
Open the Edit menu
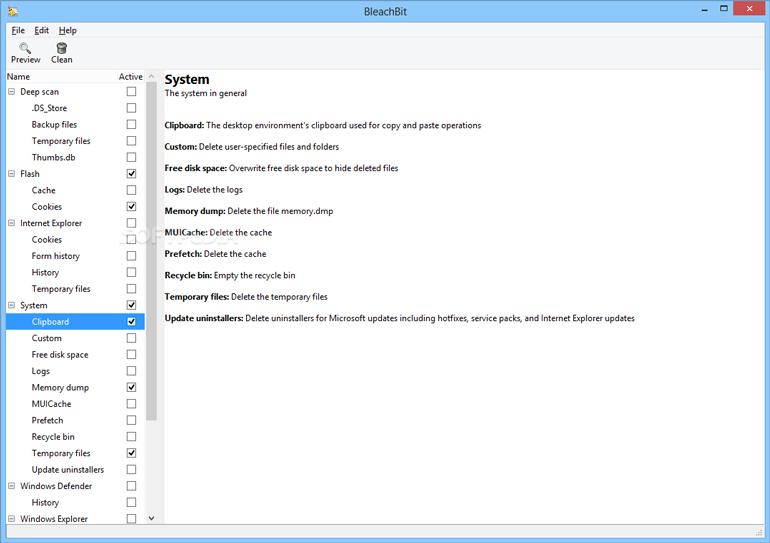click(x=41, y=30)
